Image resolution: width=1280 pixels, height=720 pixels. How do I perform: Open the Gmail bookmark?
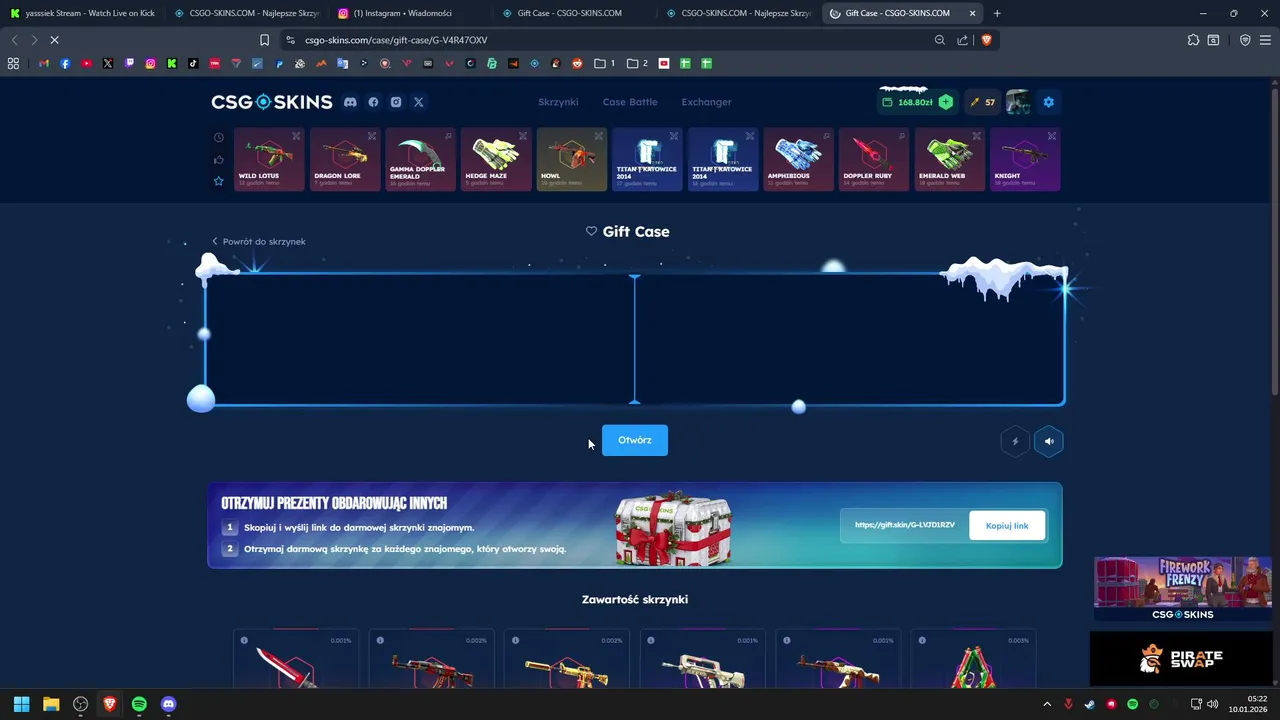[44, 63]
